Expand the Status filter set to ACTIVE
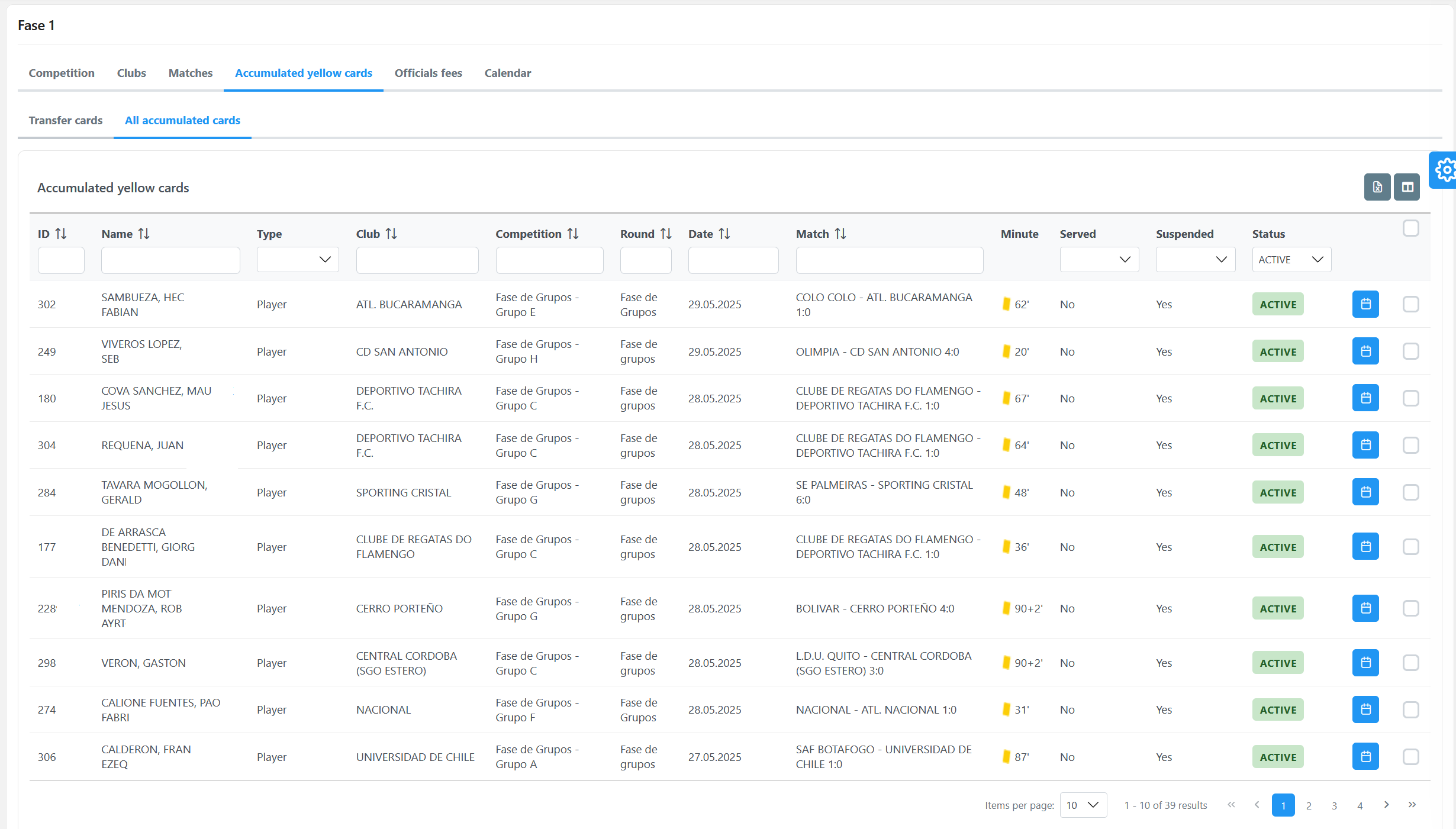Viewport: 1456px width, 829px height. 1291,260
